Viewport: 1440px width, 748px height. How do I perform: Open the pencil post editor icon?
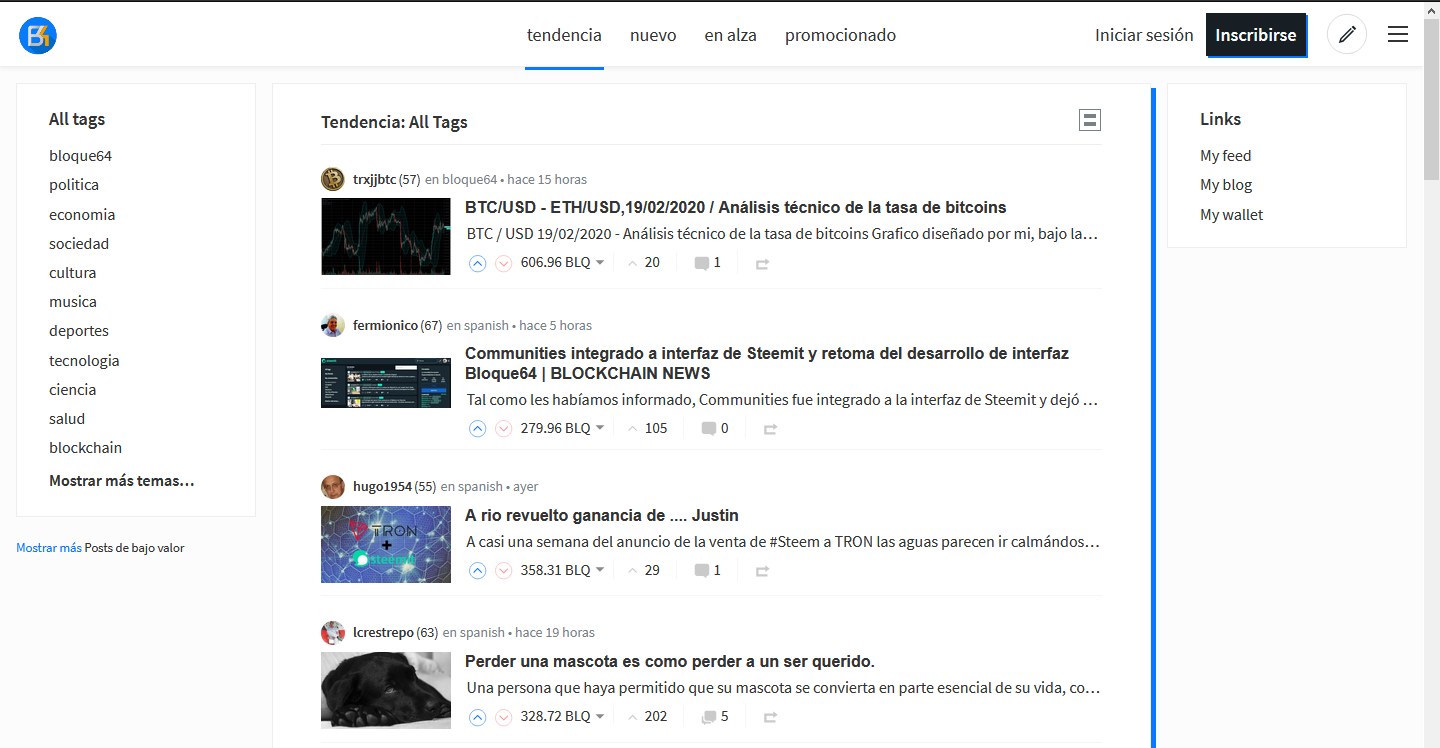pyautogui.click(x=1346, y=35)
